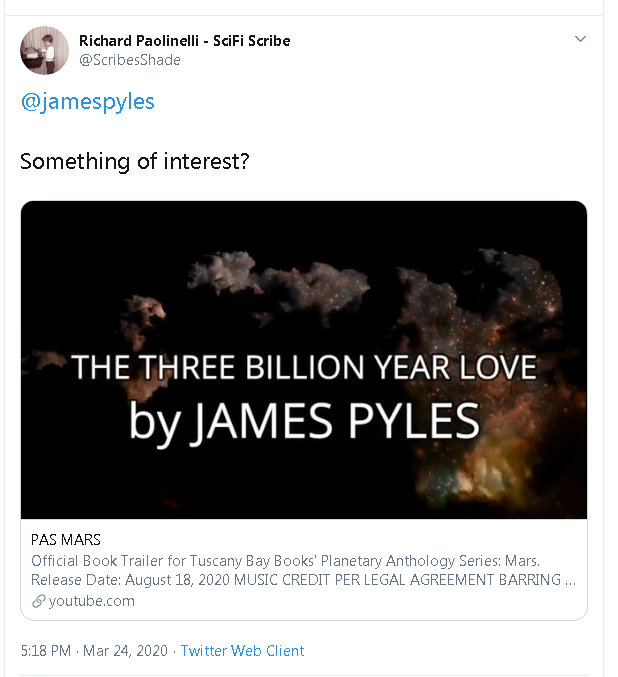This screenshot has height=677, width=618.
Task: Open the @jamespyles mention link
Action: [87, 102]
